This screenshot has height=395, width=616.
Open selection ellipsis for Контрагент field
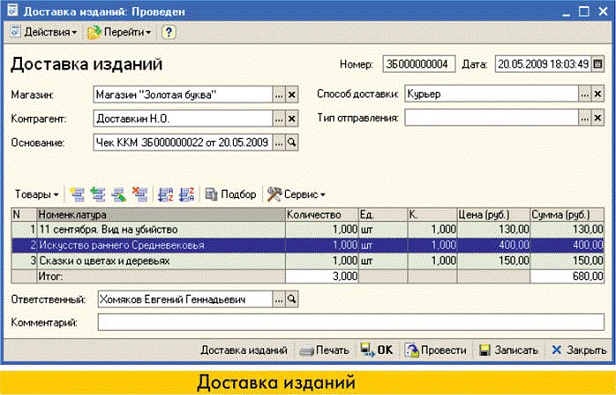(279, 119)
